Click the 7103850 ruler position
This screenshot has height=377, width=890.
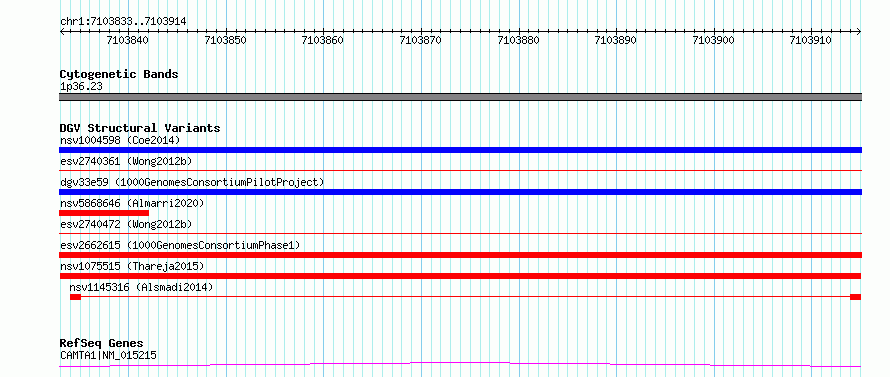[x=226, y=40]
